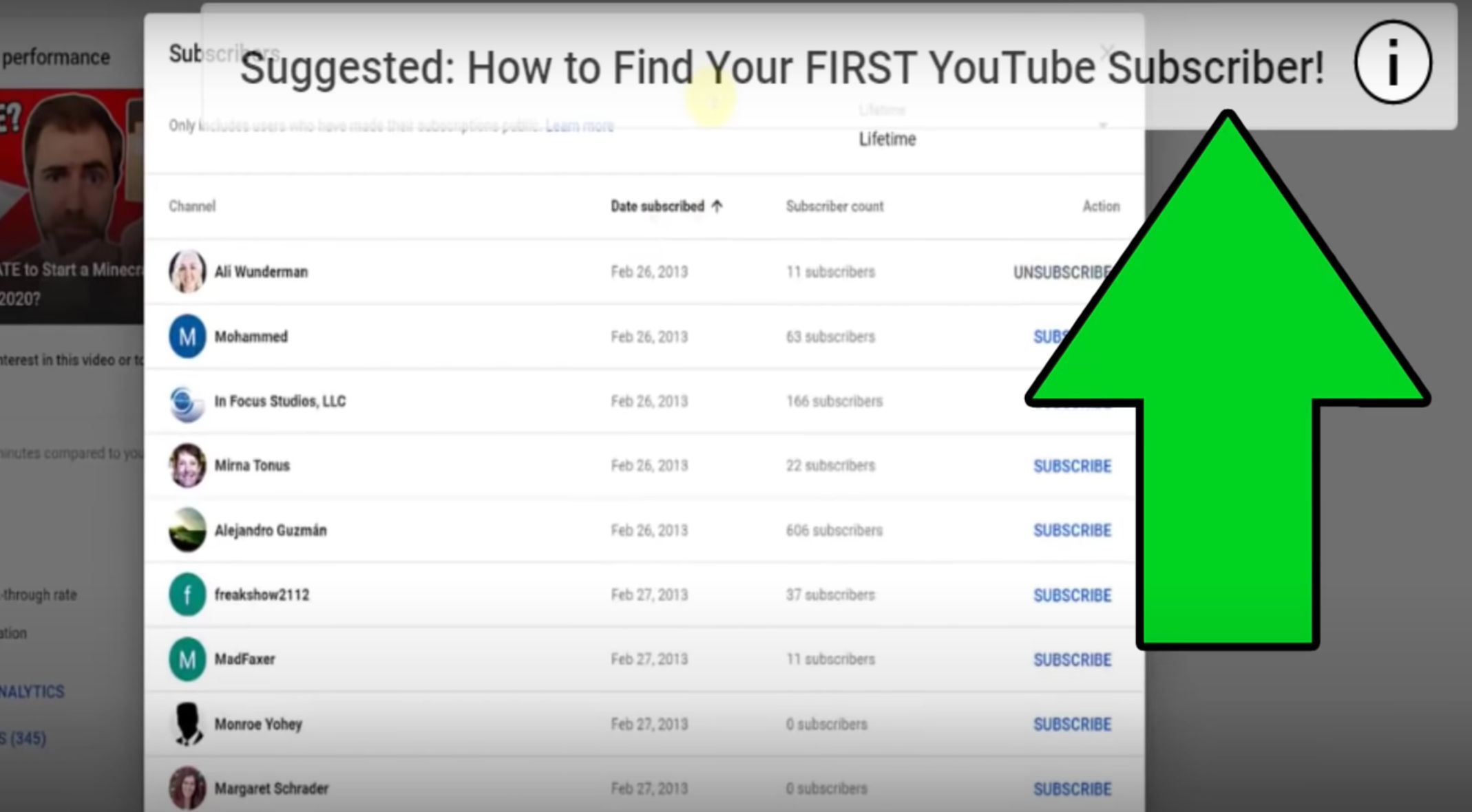Click Alejandro Guzmán's avatar
The height and width of the screenshot is (812, 1472).
click(x=187, y=530)
